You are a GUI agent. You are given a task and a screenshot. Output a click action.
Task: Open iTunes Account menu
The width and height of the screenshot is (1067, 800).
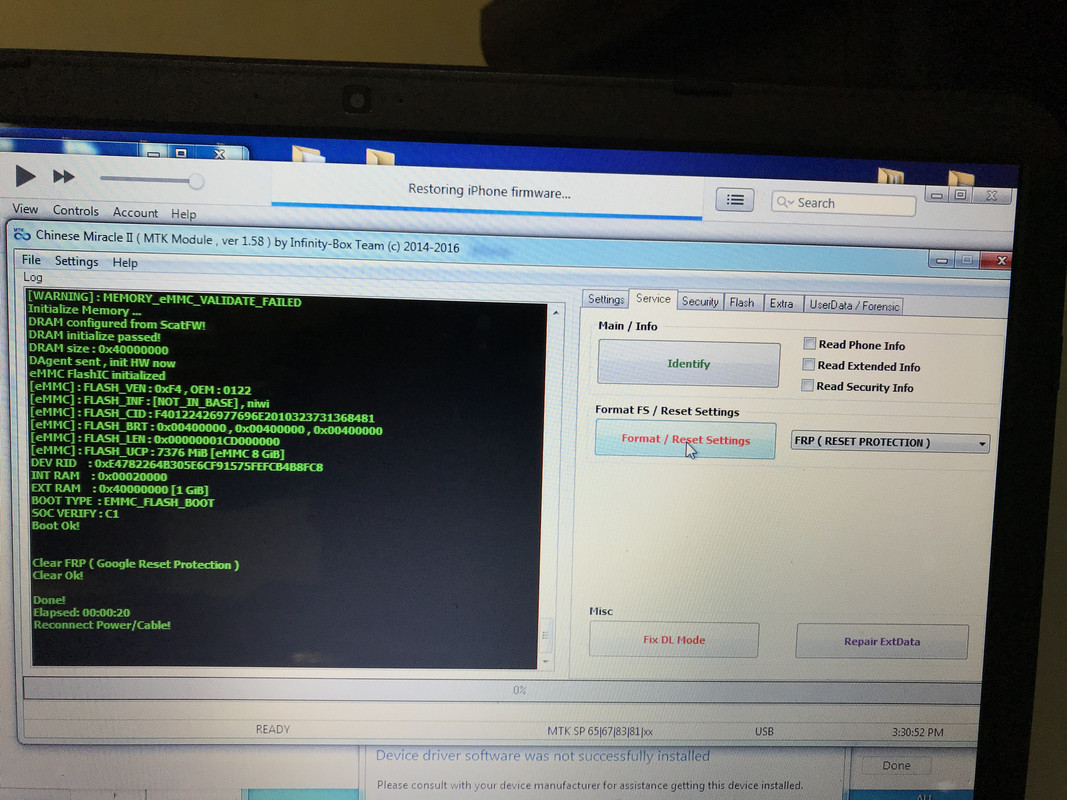[x=135, y=213]
